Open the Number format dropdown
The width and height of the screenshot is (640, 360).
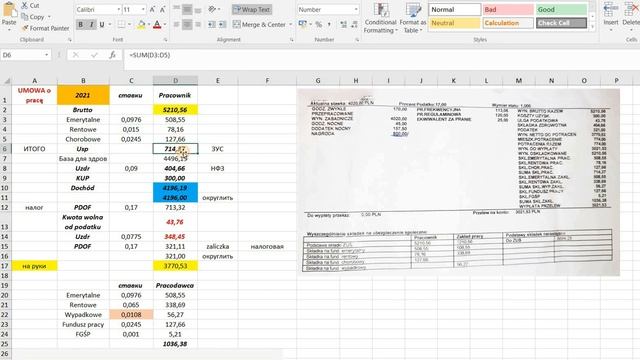click(x=356, y=9)
